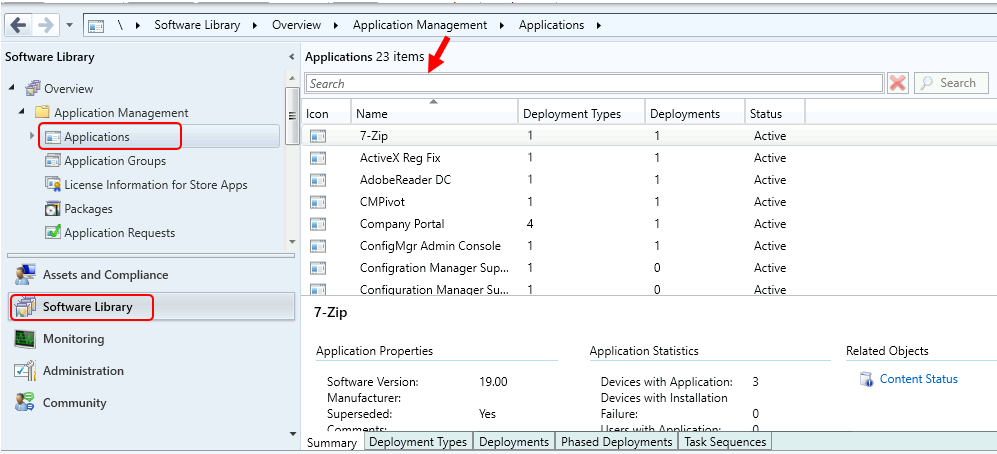Sort by the Deployments column header
This screenshot has height=454, width=997.
pos(695,114)
